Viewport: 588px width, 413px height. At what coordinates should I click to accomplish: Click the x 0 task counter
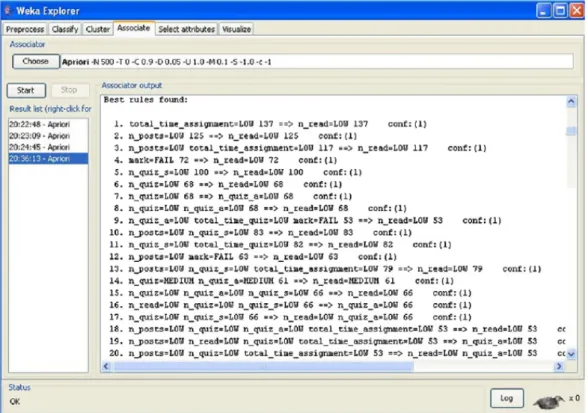pyautogui.click(x=574, y=398)
